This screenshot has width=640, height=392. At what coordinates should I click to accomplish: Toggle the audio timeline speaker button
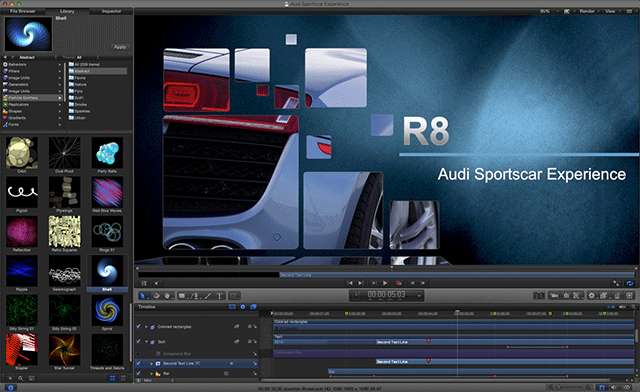tap(613, 388)
